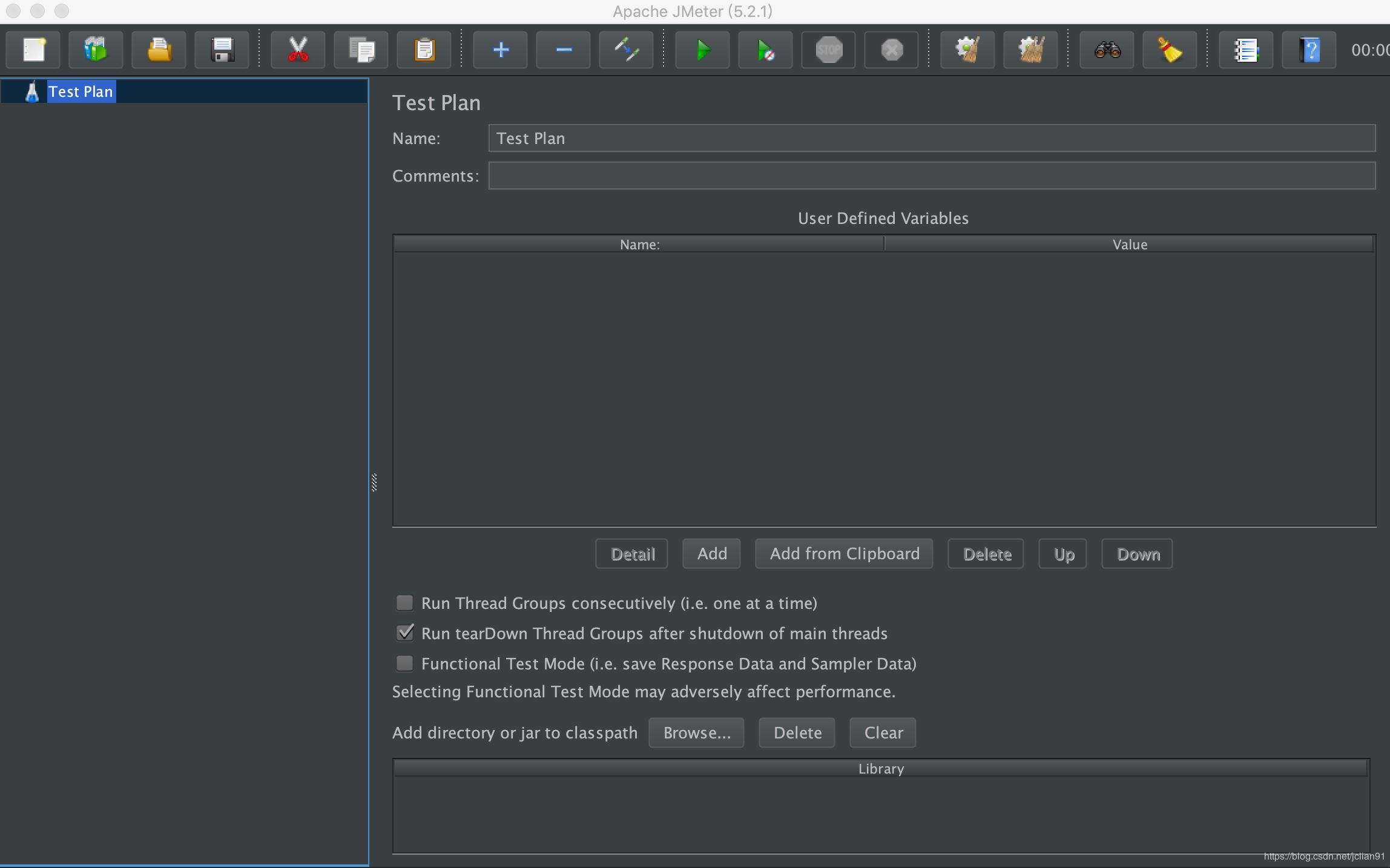Click the Add button for variables
Screen dimensions: 1390x868
pyautogui.click(x=712, y=553)
